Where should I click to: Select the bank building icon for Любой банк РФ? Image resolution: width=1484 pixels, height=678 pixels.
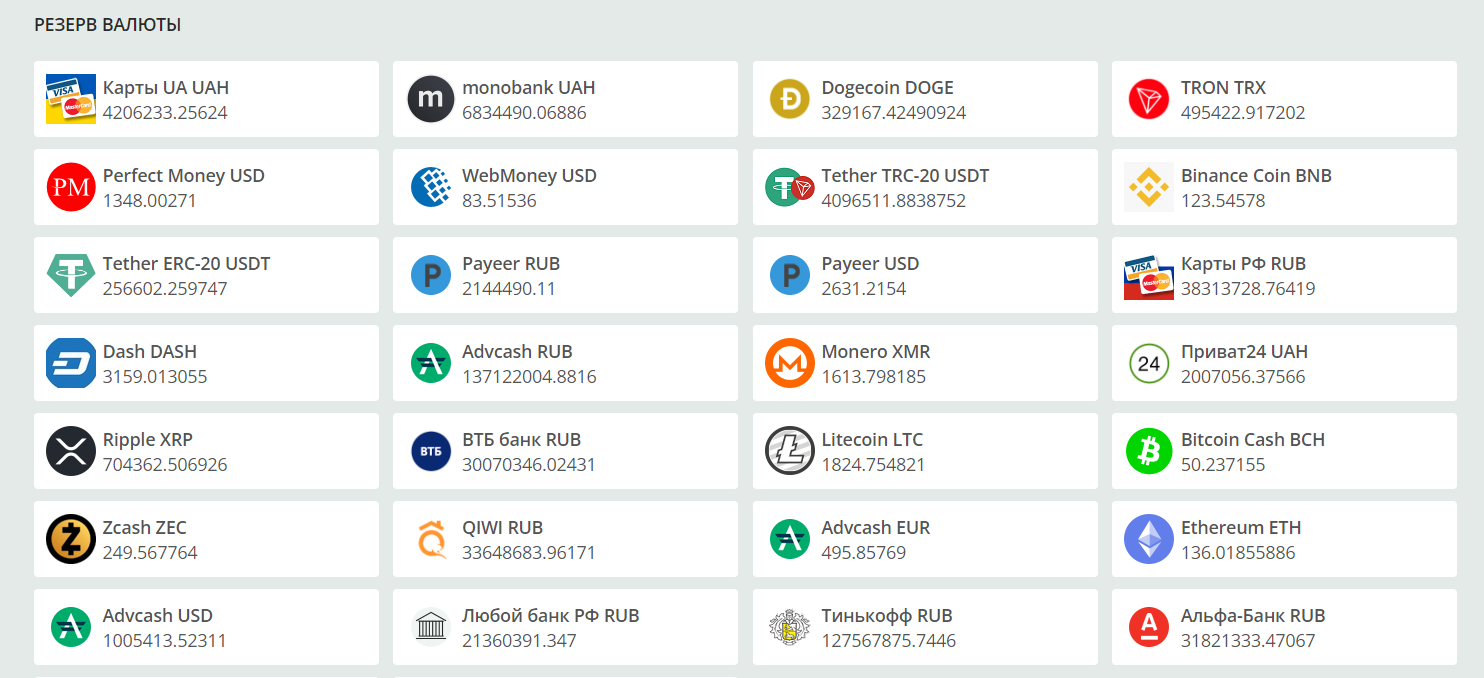point(431,627)
